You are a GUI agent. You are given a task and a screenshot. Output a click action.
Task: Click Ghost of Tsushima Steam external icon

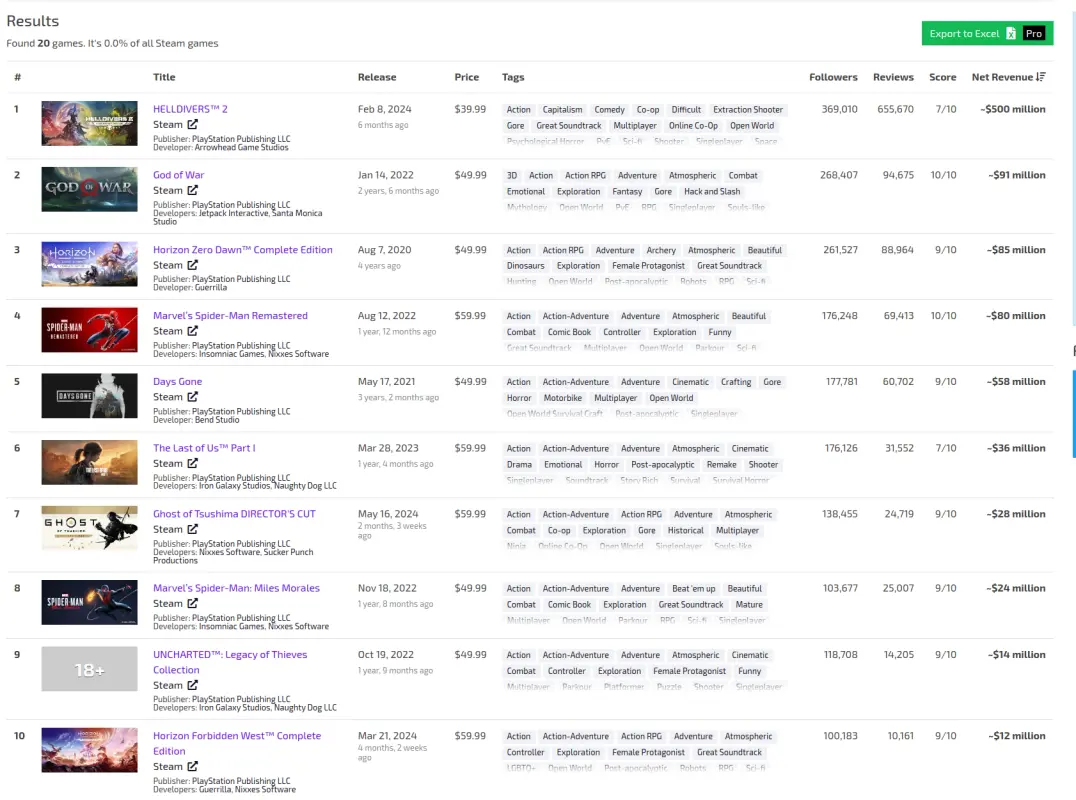pyautogui.click(x=193, y=529)
